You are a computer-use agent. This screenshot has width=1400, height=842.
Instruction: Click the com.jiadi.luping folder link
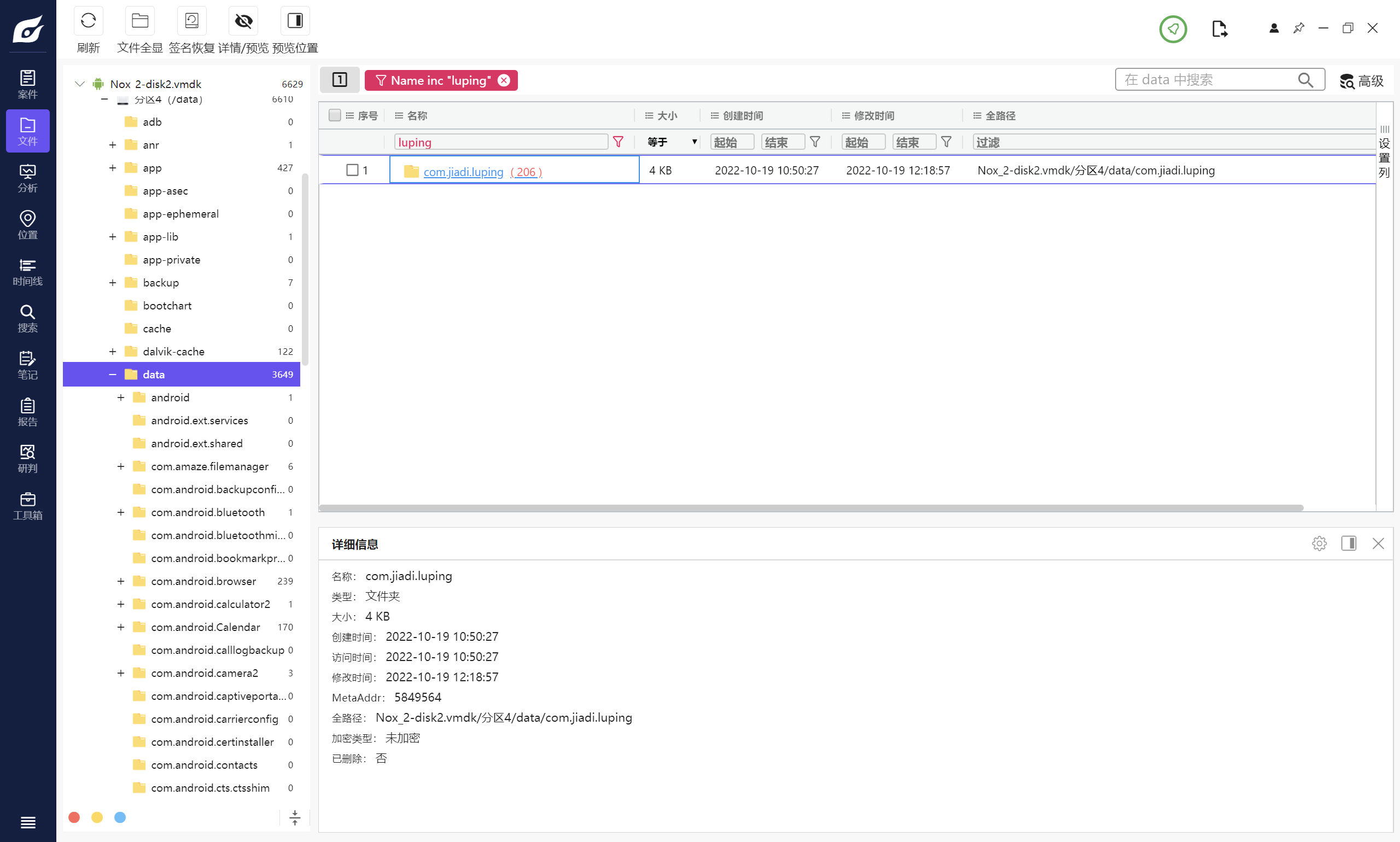(x=463, y=171)
